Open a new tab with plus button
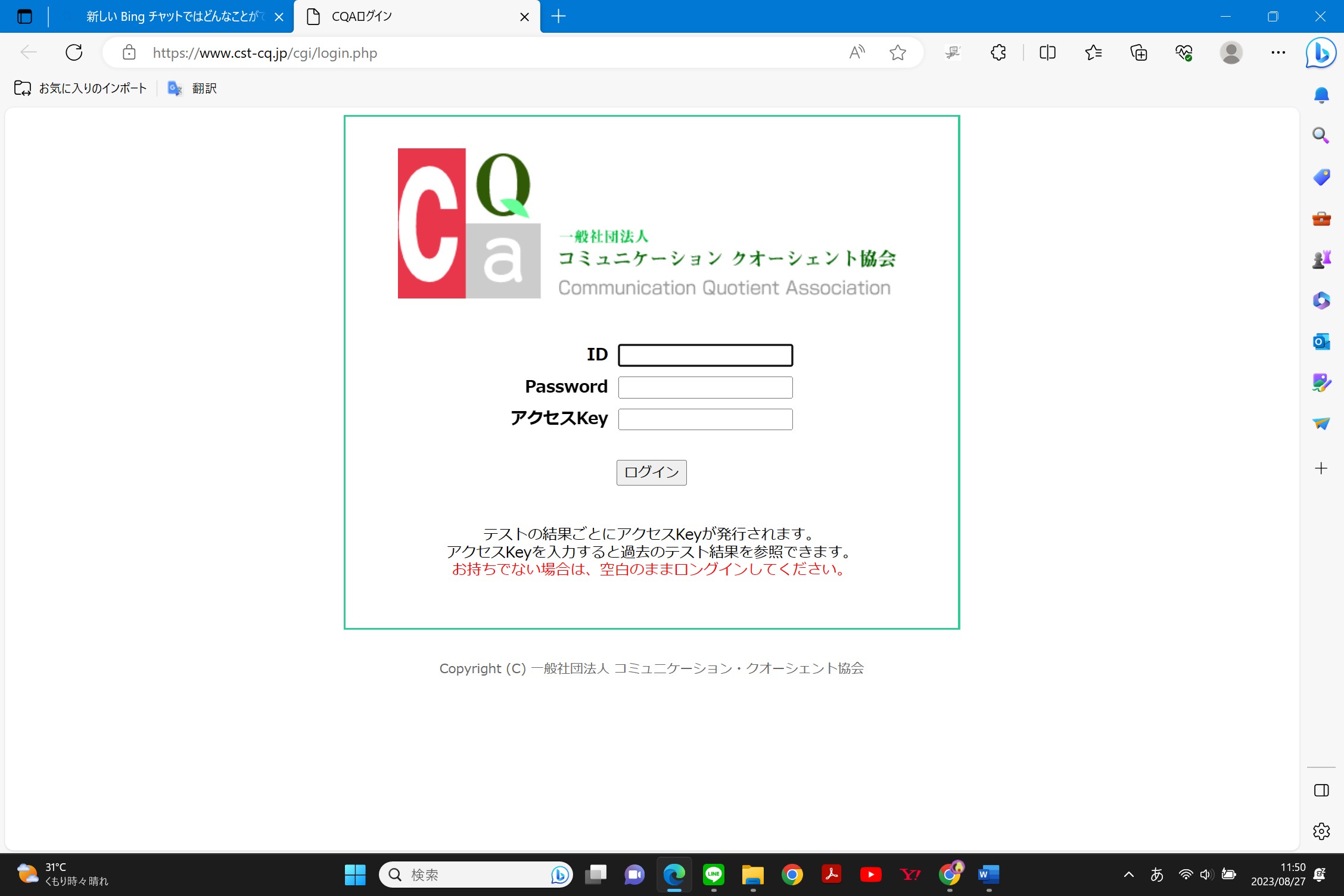The image size is (1344, 896). tap(558, 17)
